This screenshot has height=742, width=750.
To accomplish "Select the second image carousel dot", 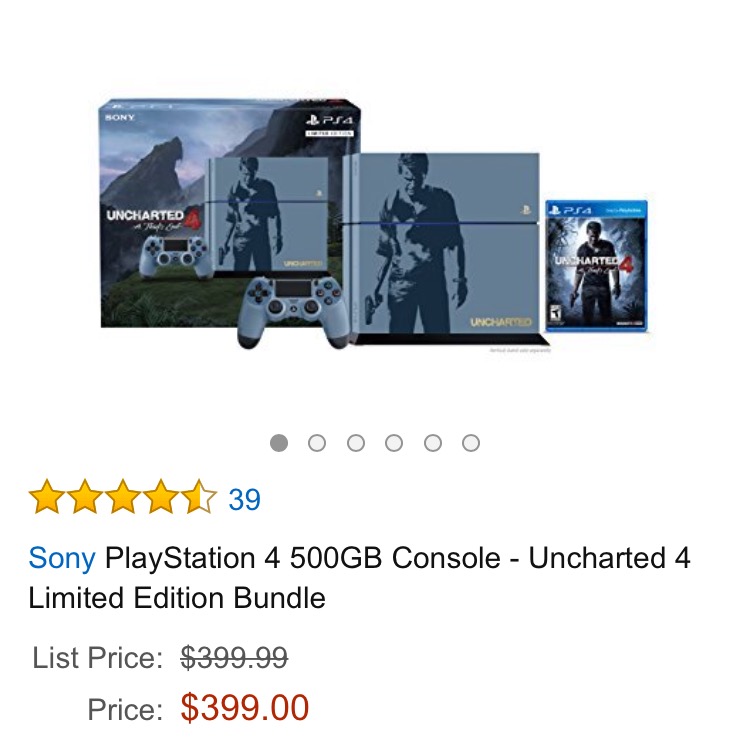I will coord(317,443).
